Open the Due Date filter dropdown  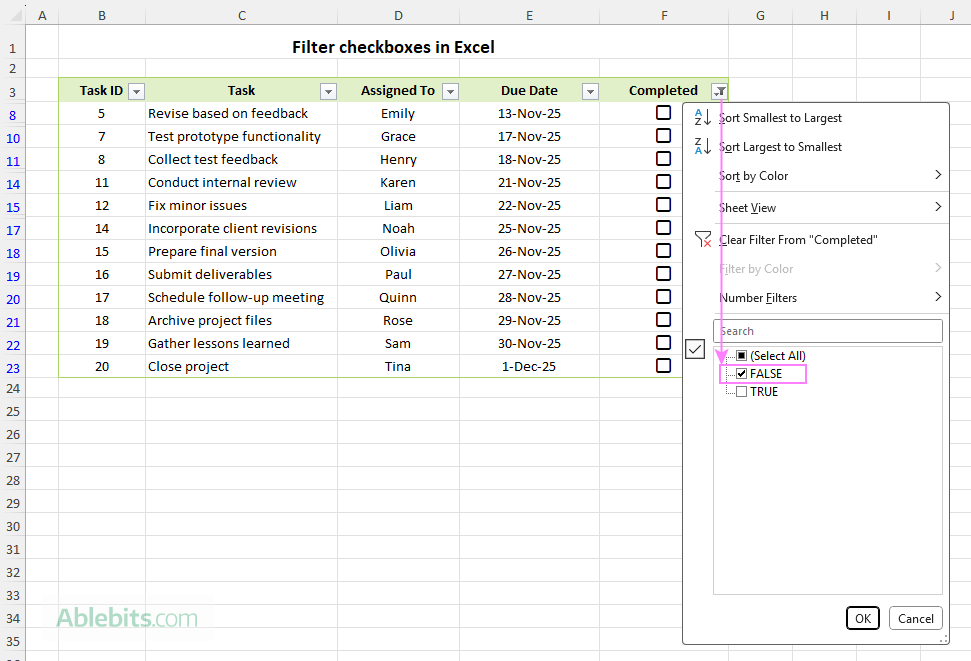point(590,90)
